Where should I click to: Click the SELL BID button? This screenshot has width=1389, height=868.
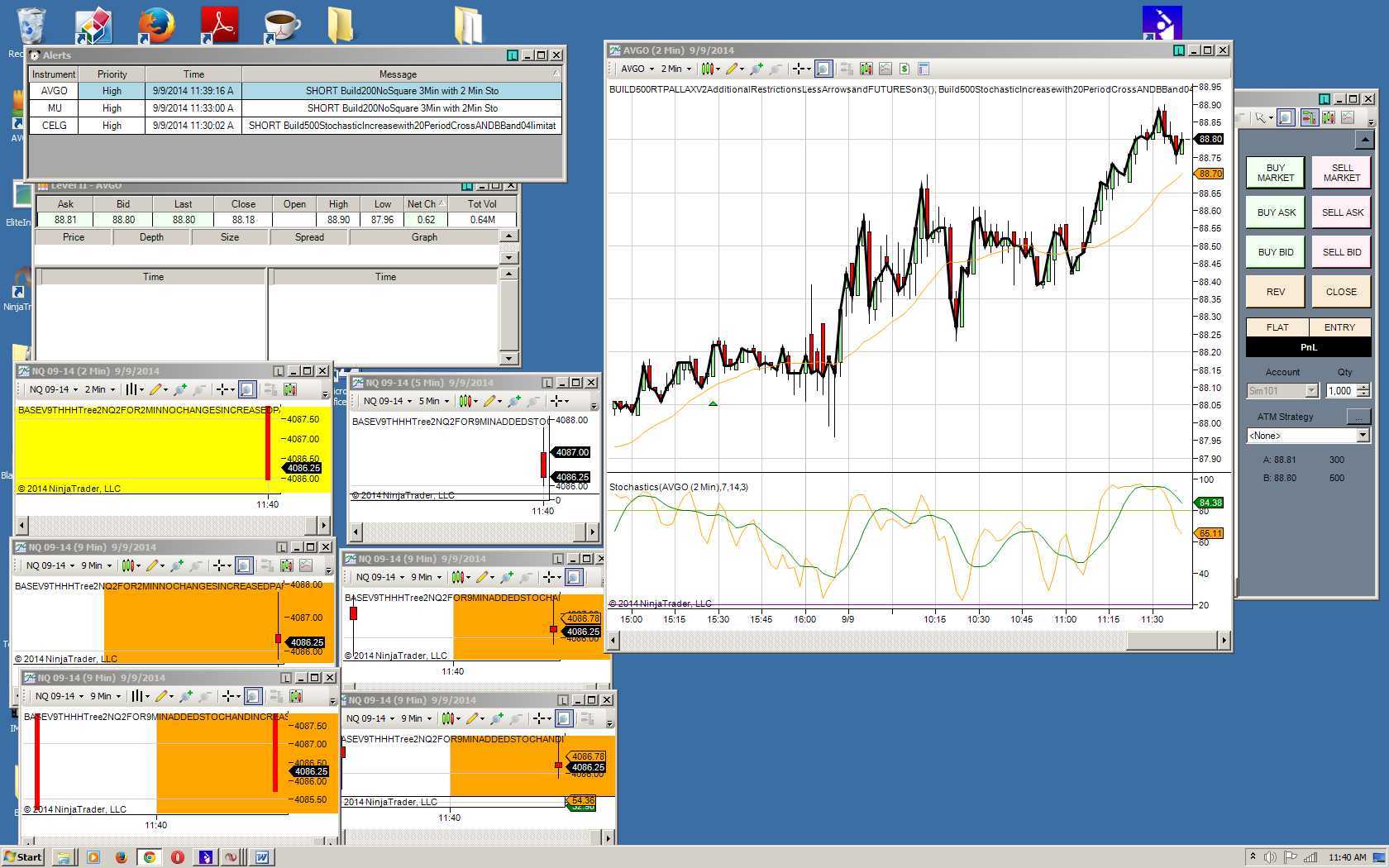coord(1341,252)
